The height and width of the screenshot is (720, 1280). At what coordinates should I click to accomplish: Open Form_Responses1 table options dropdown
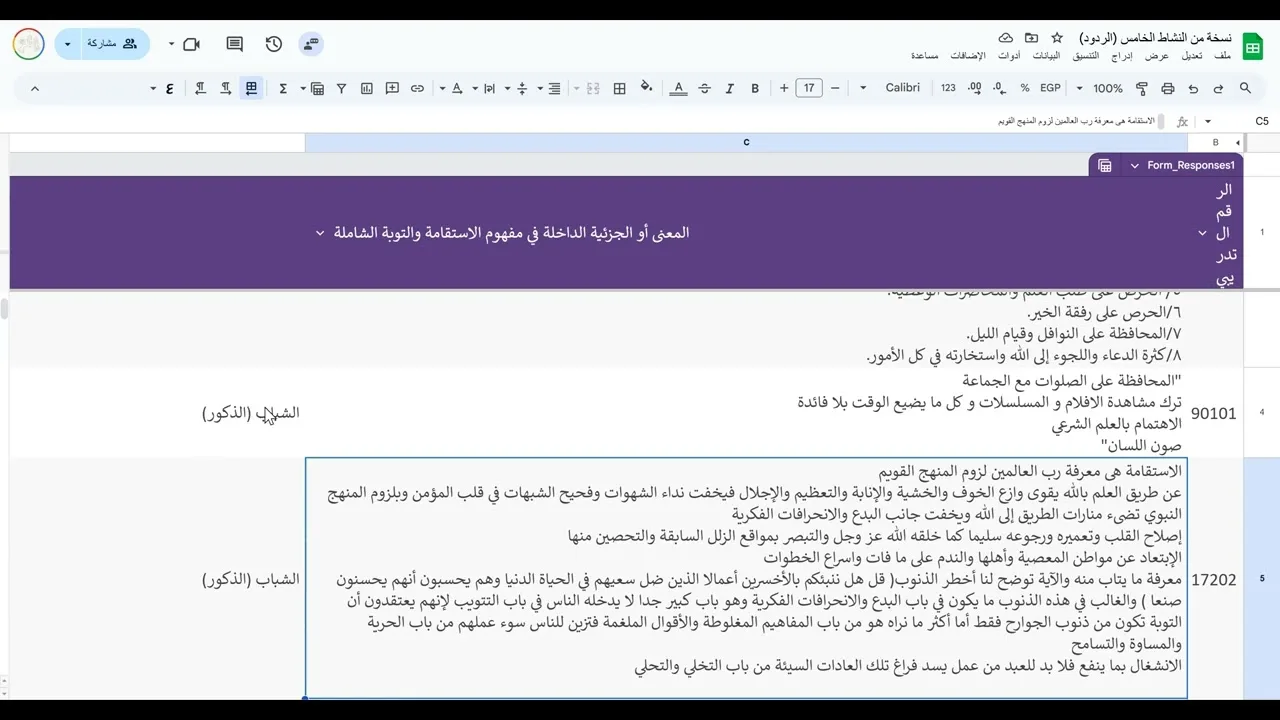coord(1134,166)
